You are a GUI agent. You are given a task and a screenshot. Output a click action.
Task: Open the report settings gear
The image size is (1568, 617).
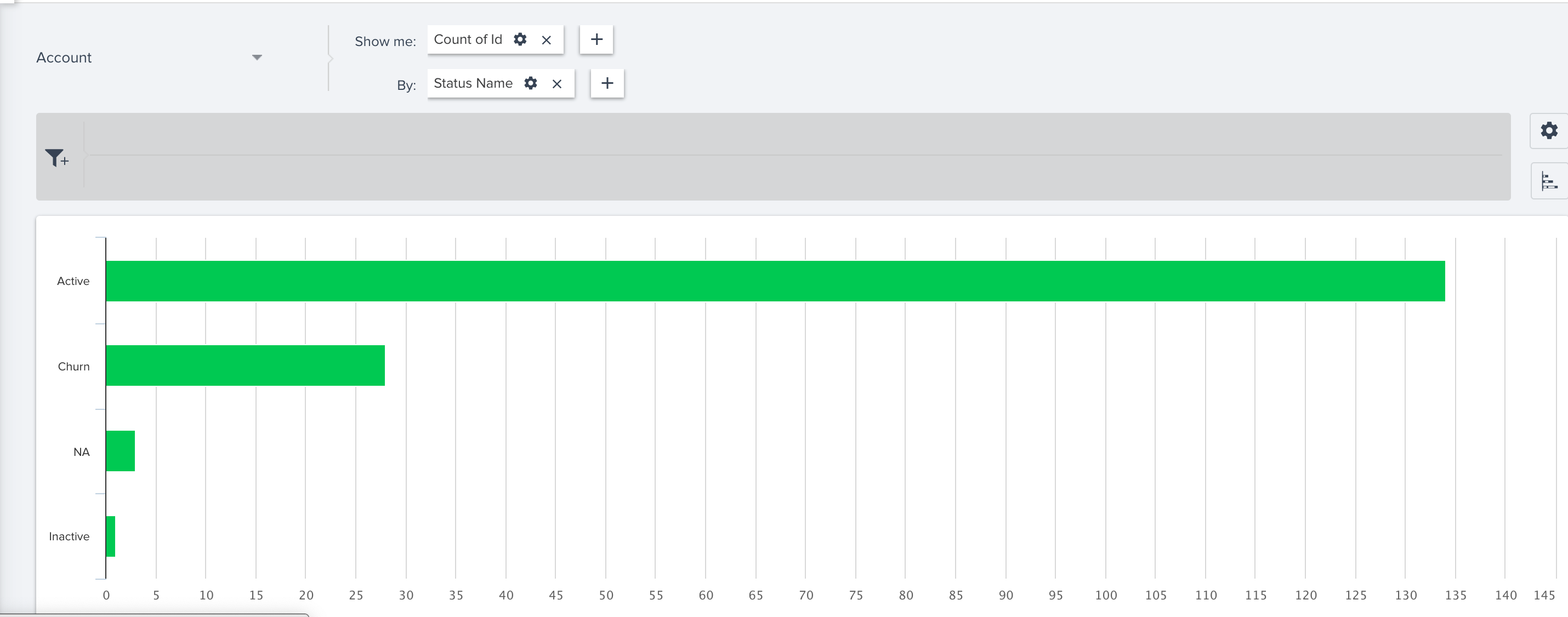tap(1548, 130)
